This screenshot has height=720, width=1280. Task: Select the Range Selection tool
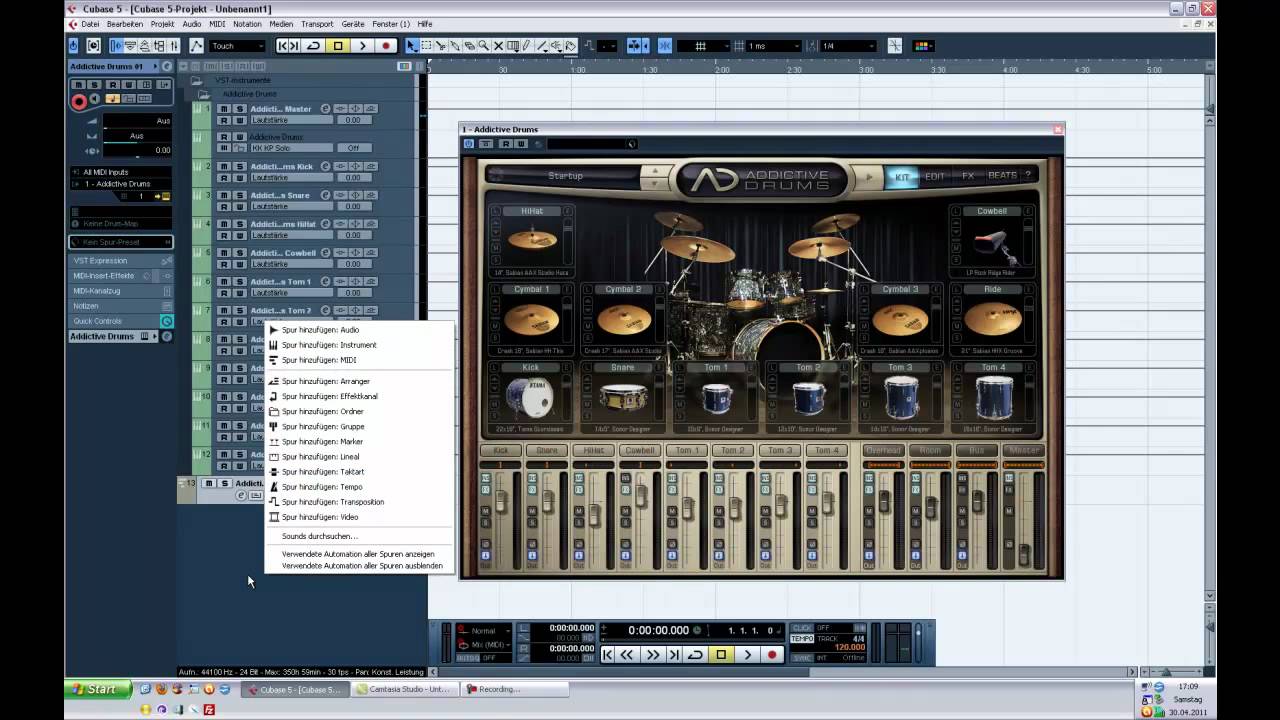[x=426, y=46]
